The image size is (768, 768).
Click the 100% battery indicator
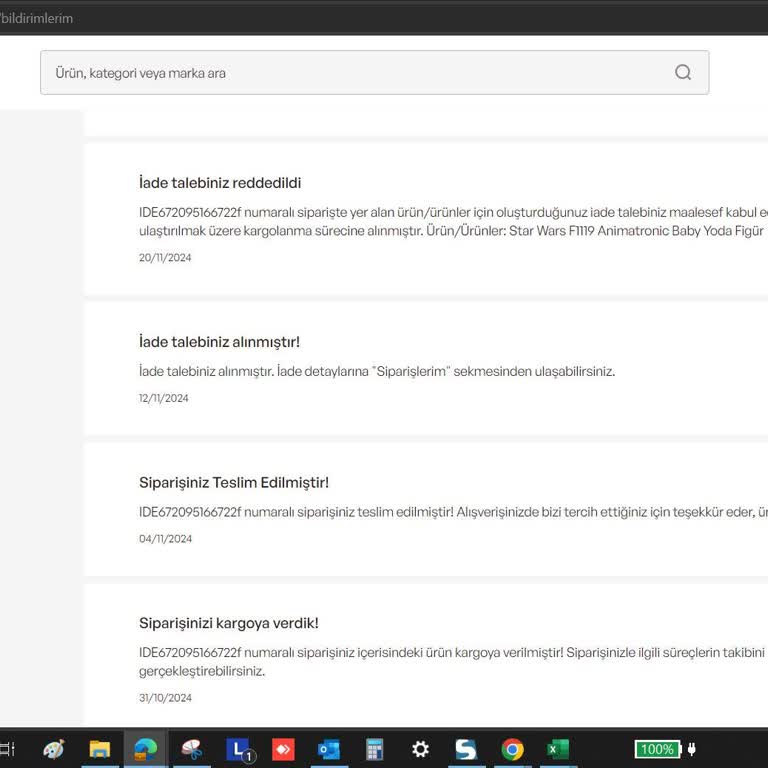pos(658,749)
